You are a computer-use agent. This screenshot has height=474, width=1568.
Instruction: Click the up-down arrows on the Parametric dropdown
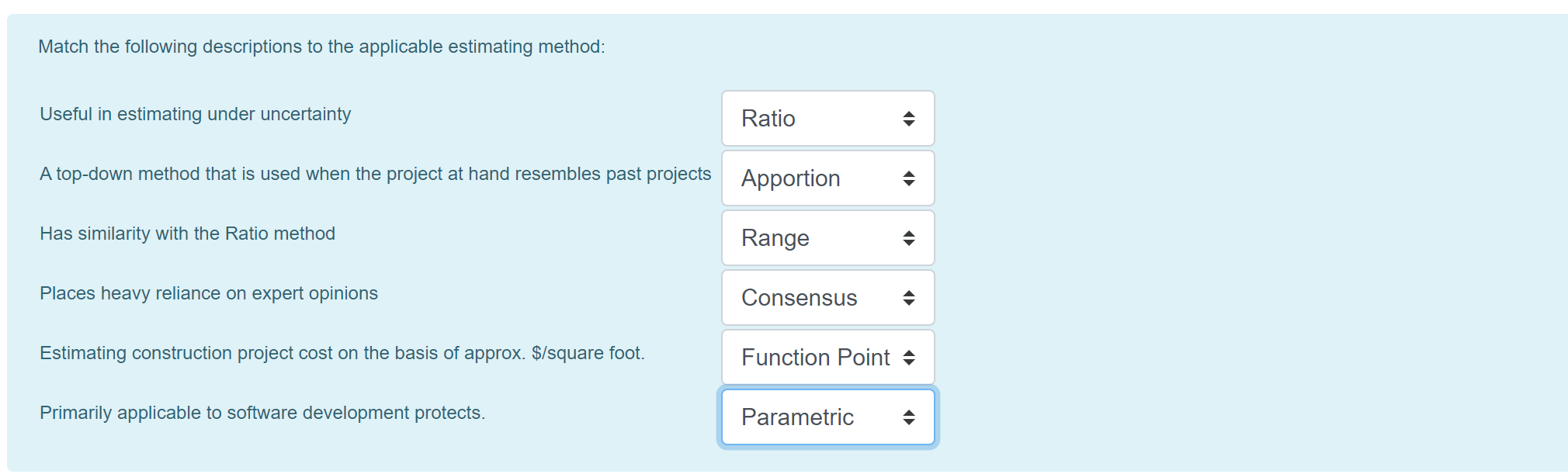(909, 417)
